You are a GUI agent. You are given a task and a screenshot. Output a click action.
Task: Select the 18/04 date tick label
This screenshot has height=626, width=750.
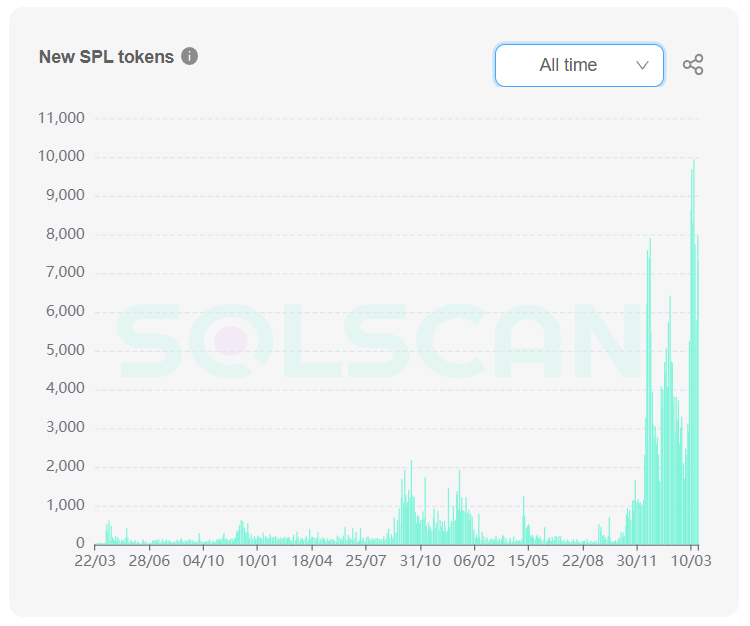(x=312, y=561)
